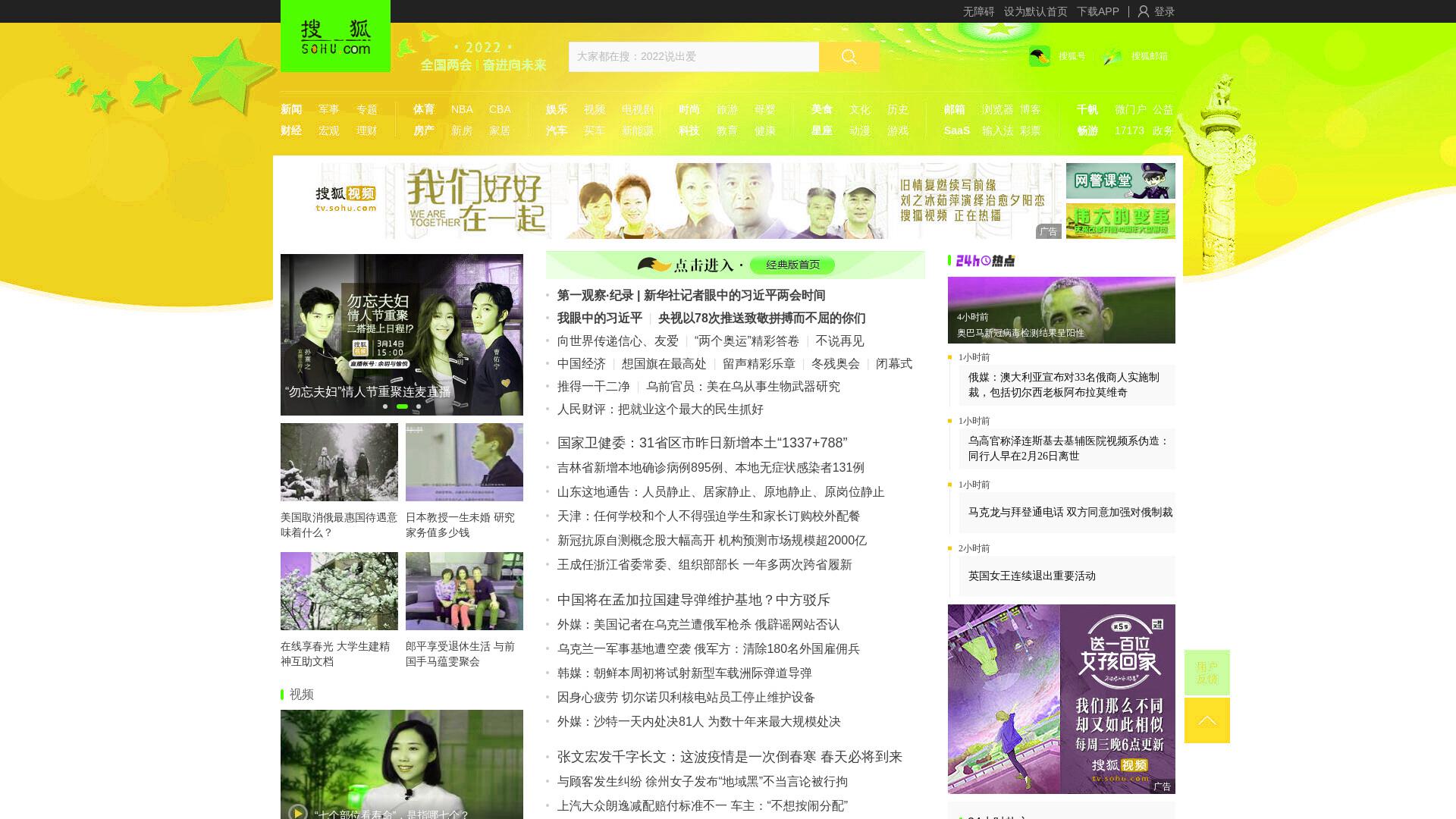This screenshot has width=1456, height=819.
Task: Open 乌高官称泽连斯基 hot item
Action: pyautogui.click(x=1068, y=448)
